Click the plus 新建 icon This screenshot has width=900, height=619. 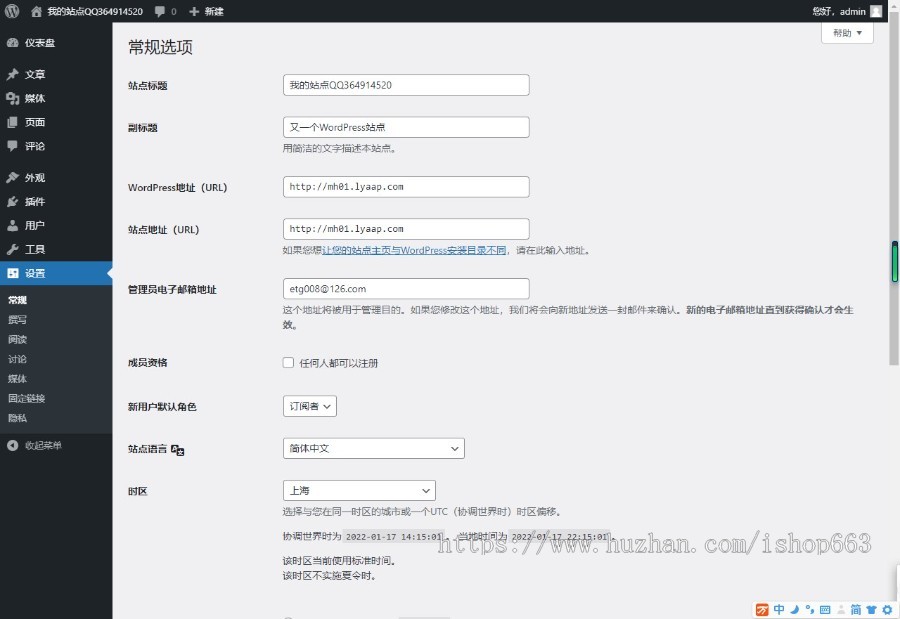pyautogui.click(x=194, y=11)
